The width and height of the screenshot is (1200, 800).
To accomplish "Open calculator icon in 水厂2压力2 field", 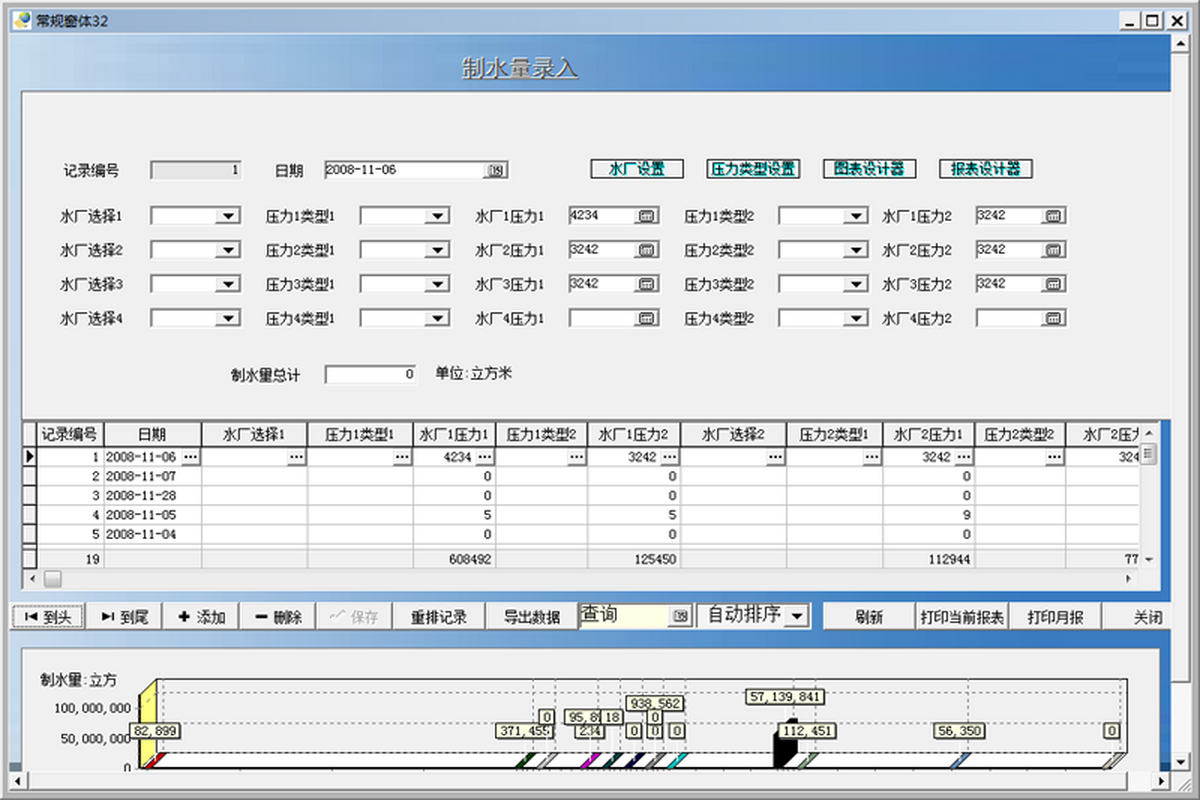I will [x=1053, y=249].
